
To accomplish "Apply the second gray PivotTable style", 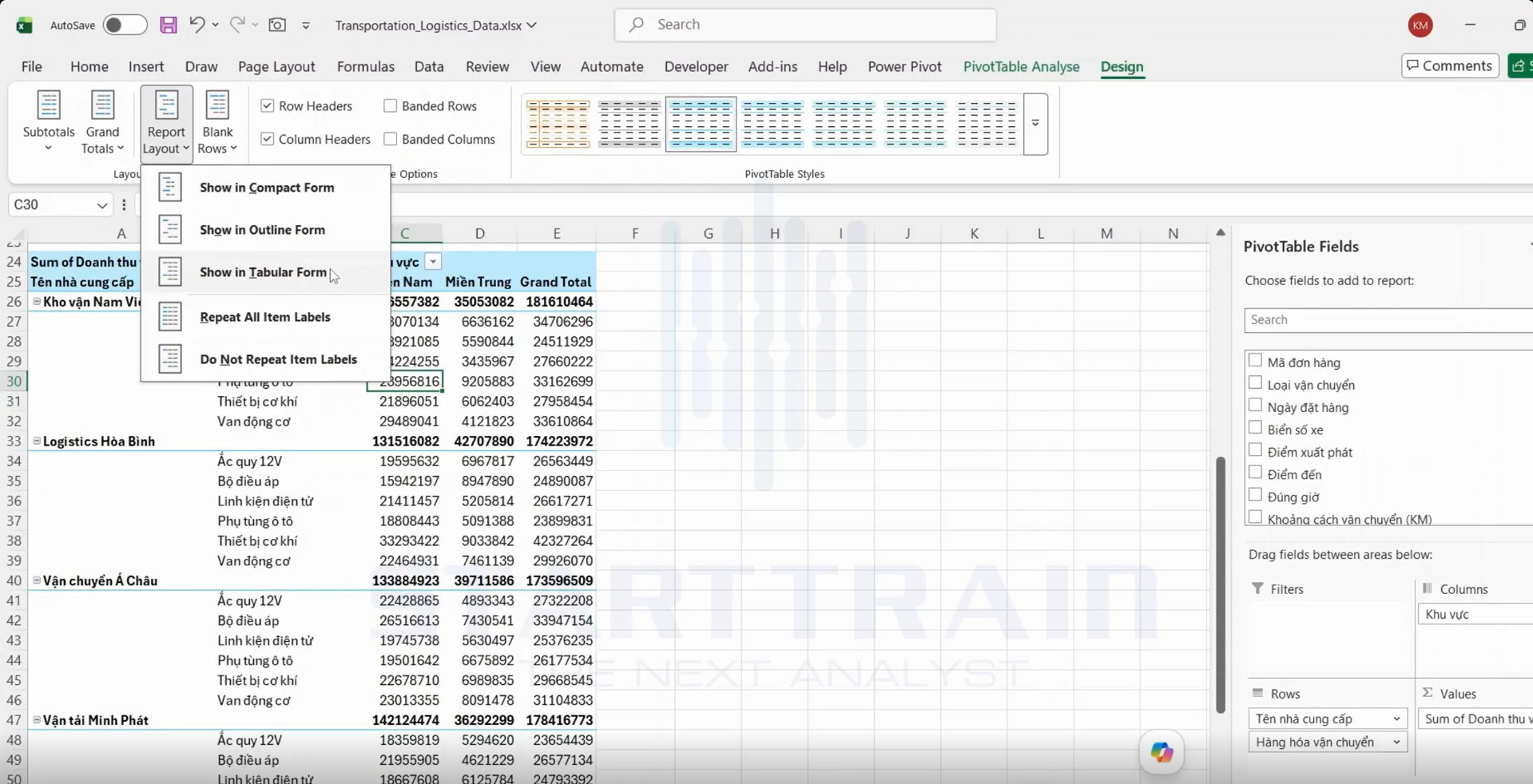I will (629, 124).
